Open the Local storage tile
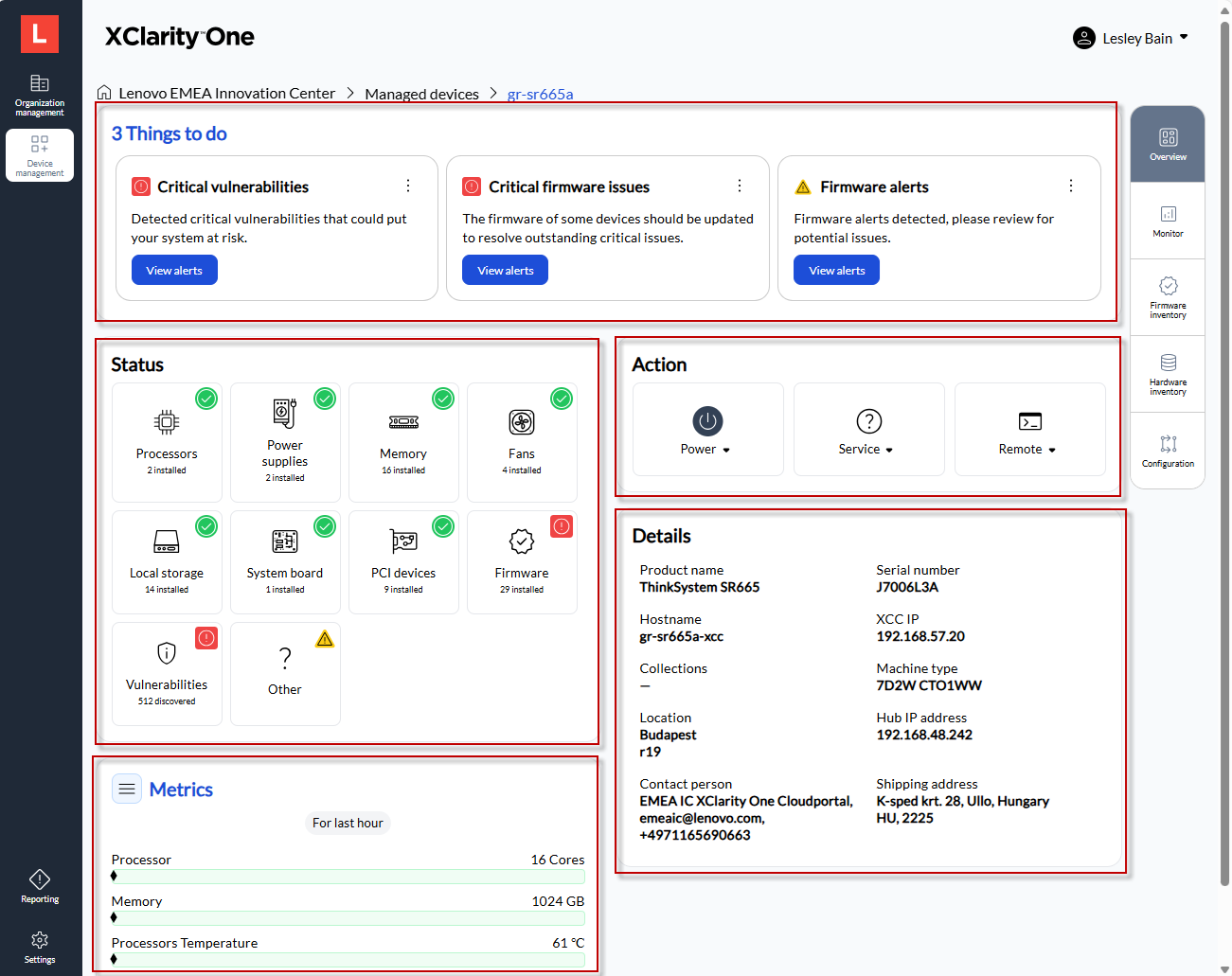Image resolution: width=1232 pixels, height=976 pixels. coord(167,561)
